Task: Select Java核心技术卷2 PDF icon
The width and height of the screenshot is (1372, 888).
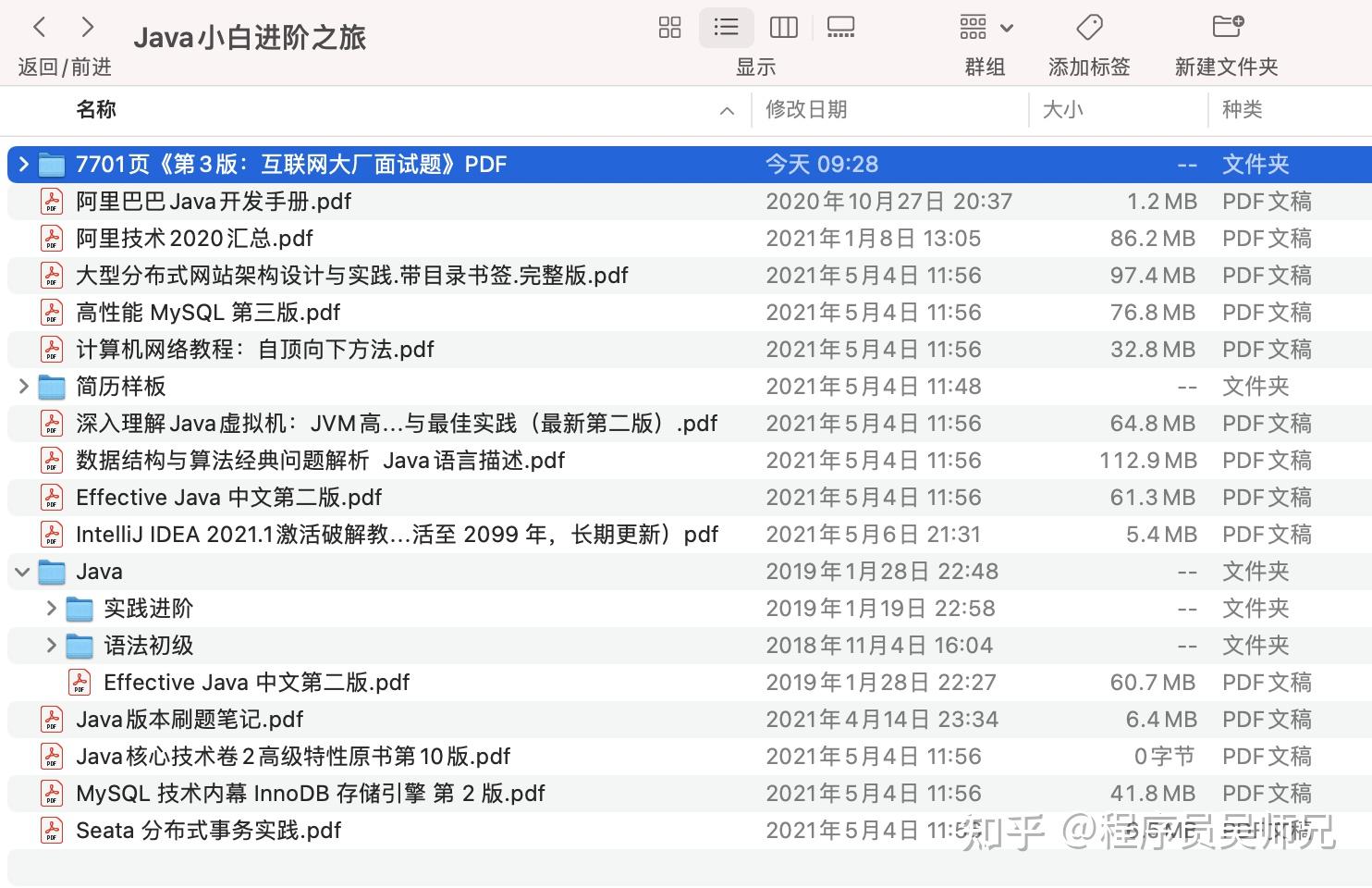Action: click(x=52, y=757)
